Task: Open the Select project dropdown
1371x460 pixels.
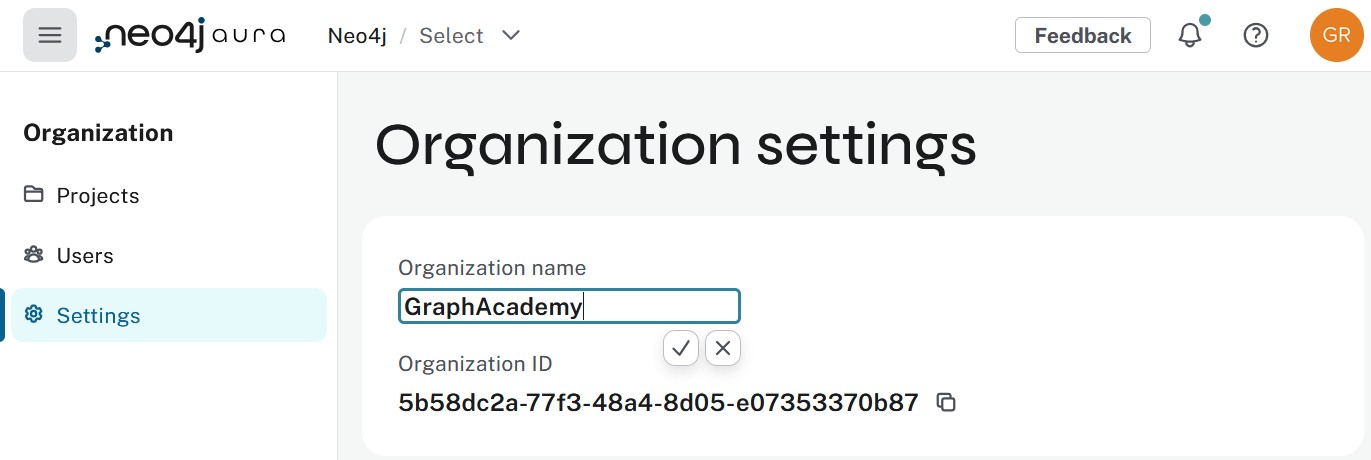Action: coord(452,36)
